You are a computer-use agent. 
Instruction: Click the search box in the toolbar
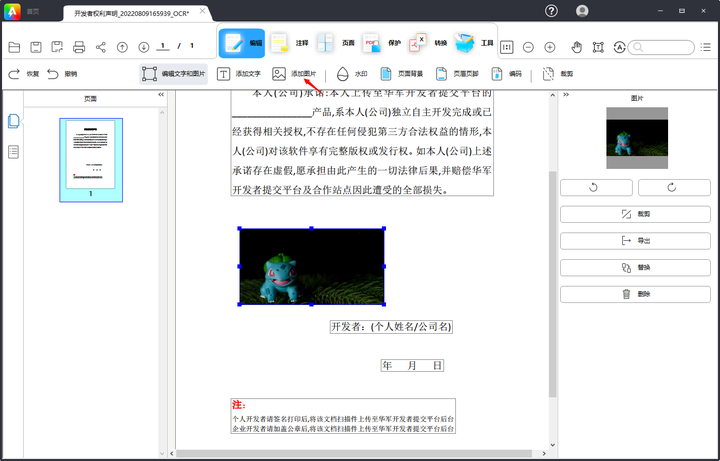661,47
